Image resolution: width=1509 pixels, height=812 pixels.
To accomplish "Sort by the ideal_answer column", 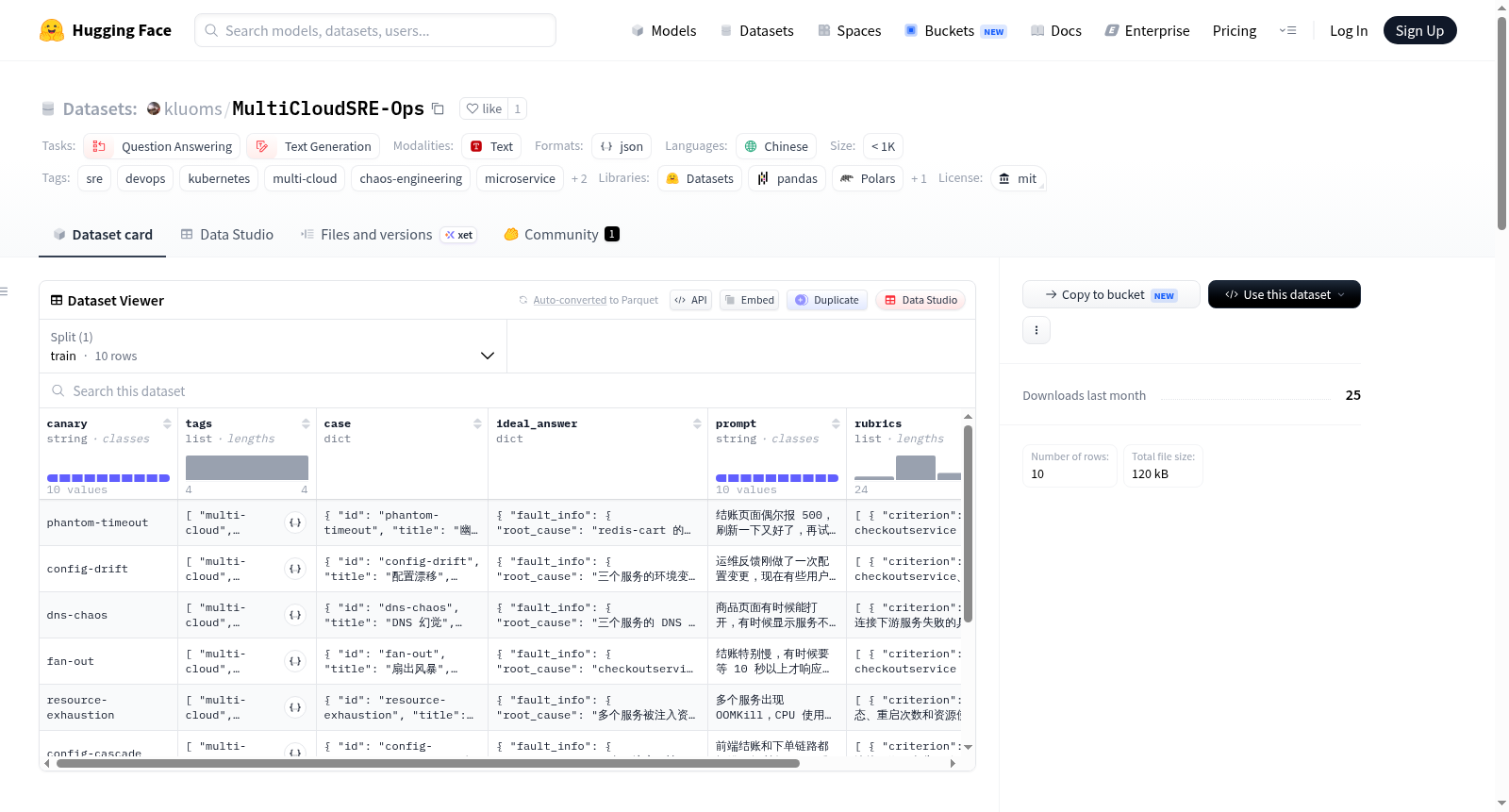I will click(x=697, y=423).
